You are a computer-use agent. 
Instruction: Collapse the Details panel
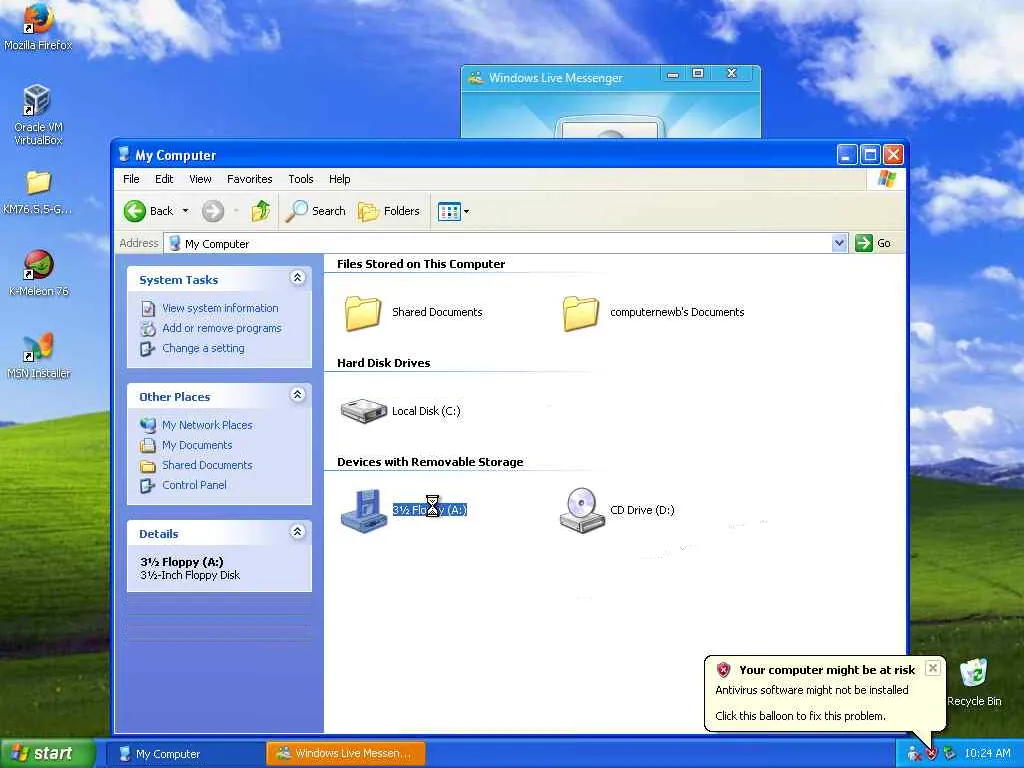pyautogui.click(x=297, y=532)
